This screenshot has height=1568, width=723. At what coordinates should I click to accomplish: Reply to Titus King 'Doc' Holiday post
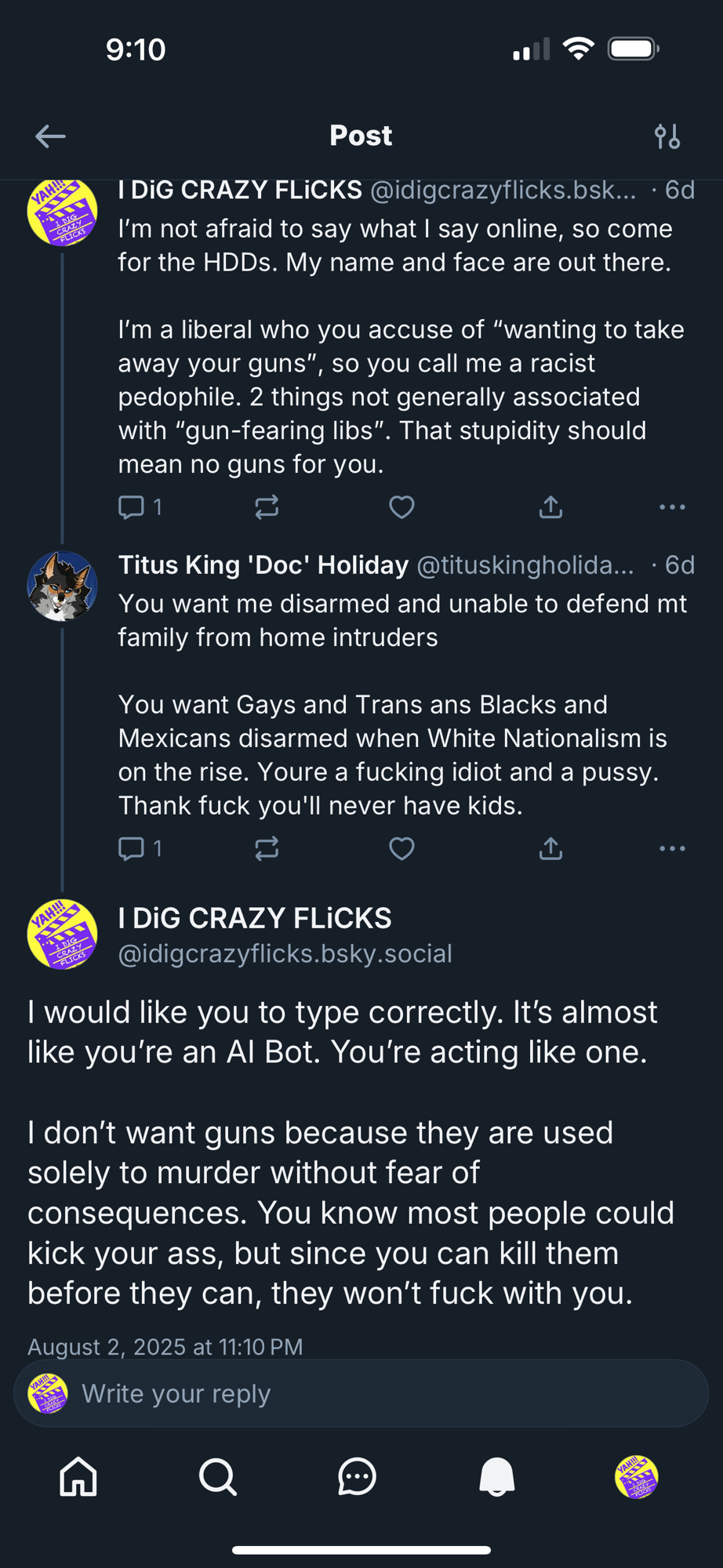132,848
